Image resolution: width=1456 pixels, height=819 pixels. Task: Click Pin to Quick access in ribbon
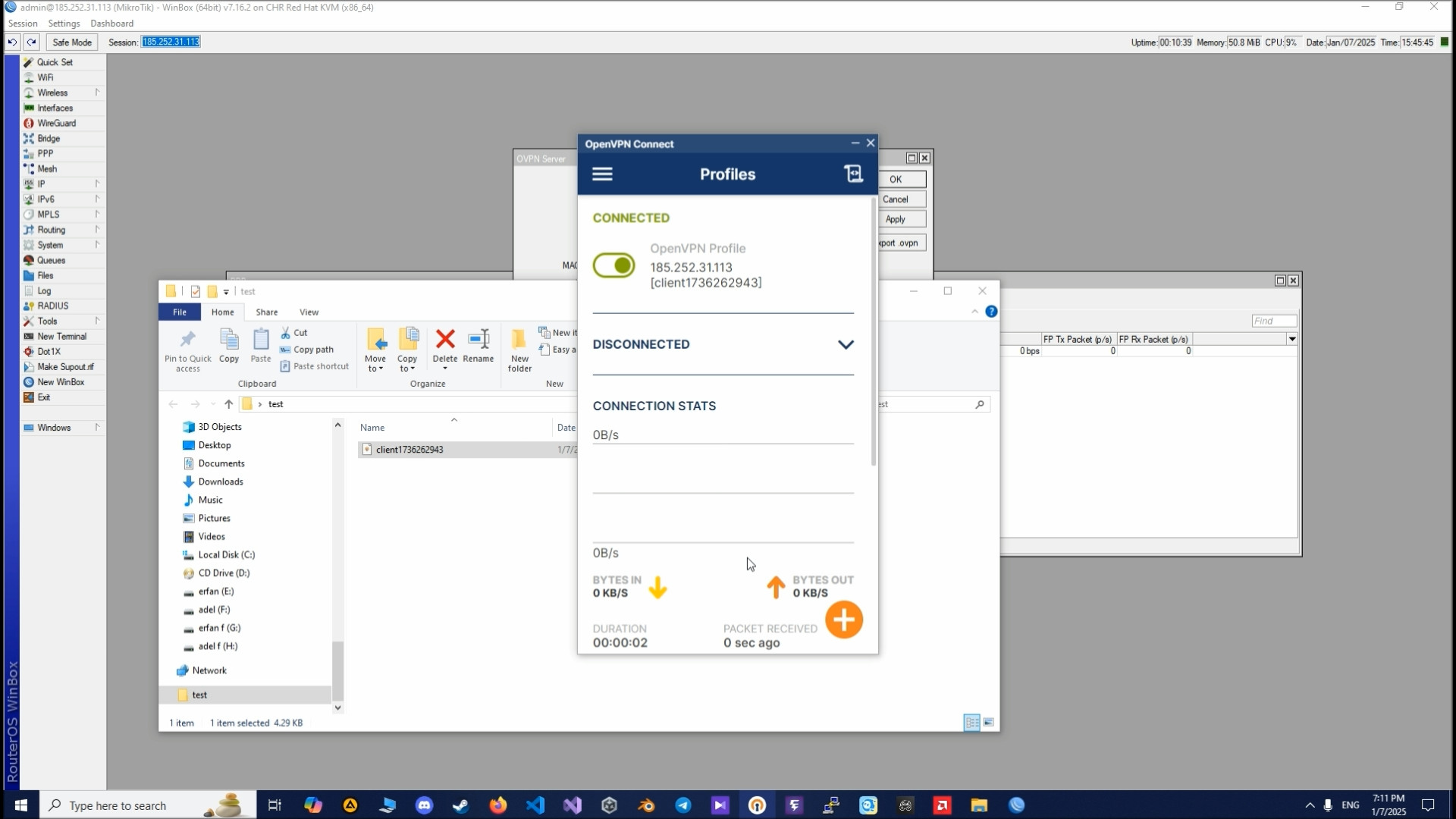188,350
